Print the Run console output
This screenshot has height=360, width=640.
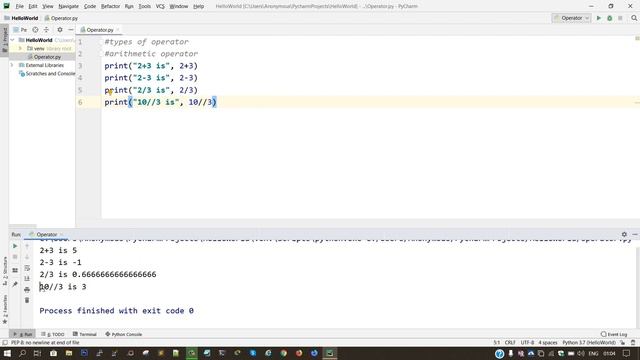click(x=27, y=289)
